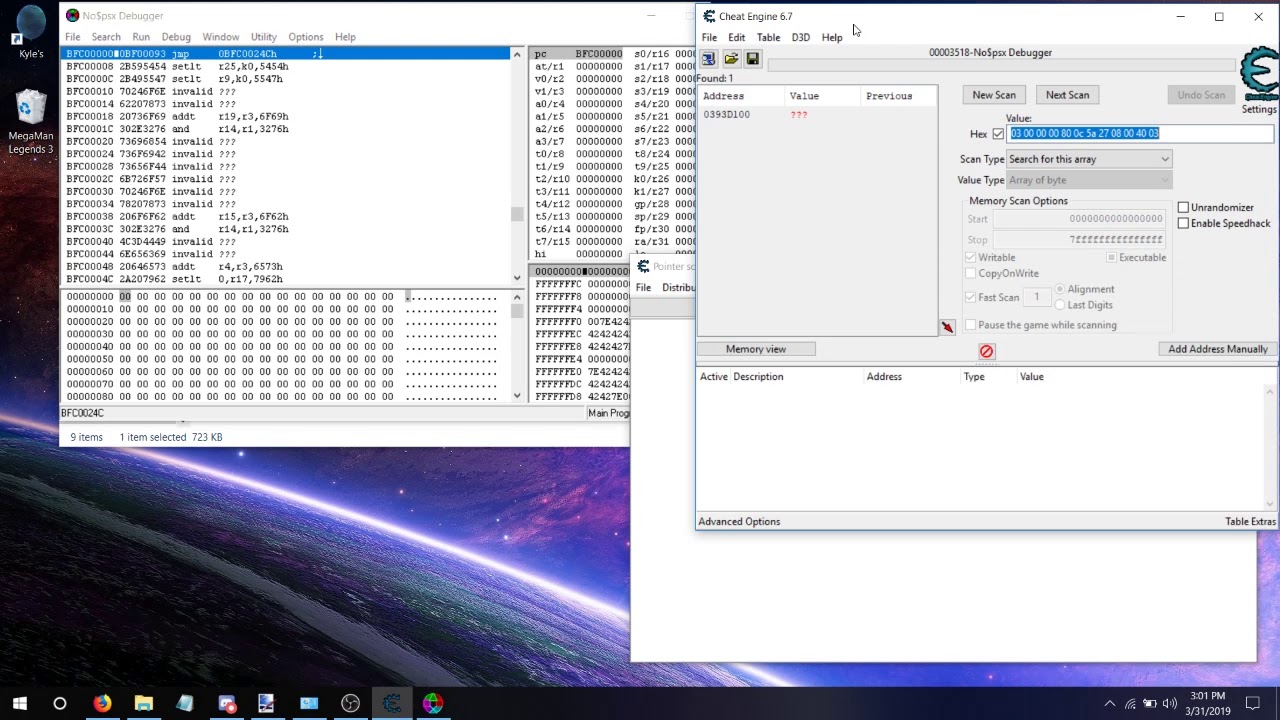Open the Edit menu in Cheat Engine
1280x720 pixels.
coord(737,38)
